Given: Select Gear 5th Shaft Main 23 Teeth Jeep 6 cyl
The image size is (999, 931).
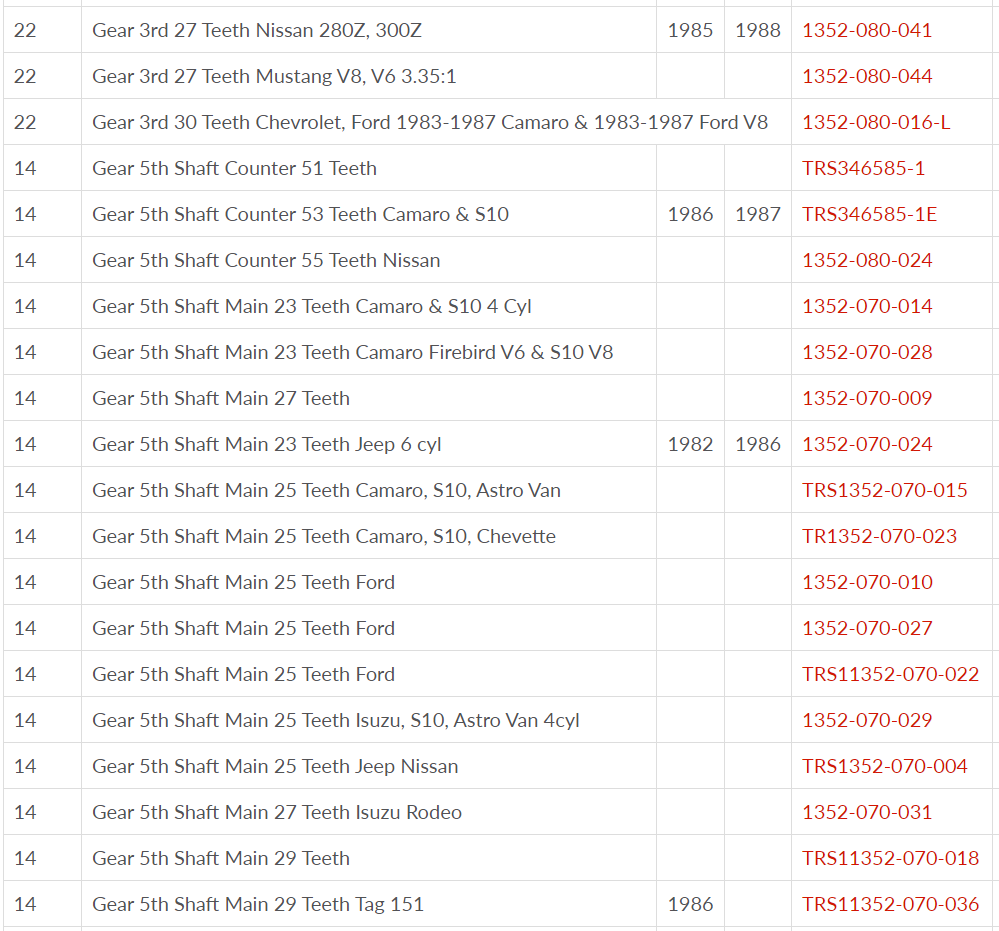Looking at the screenshot, I should point(267,444).
